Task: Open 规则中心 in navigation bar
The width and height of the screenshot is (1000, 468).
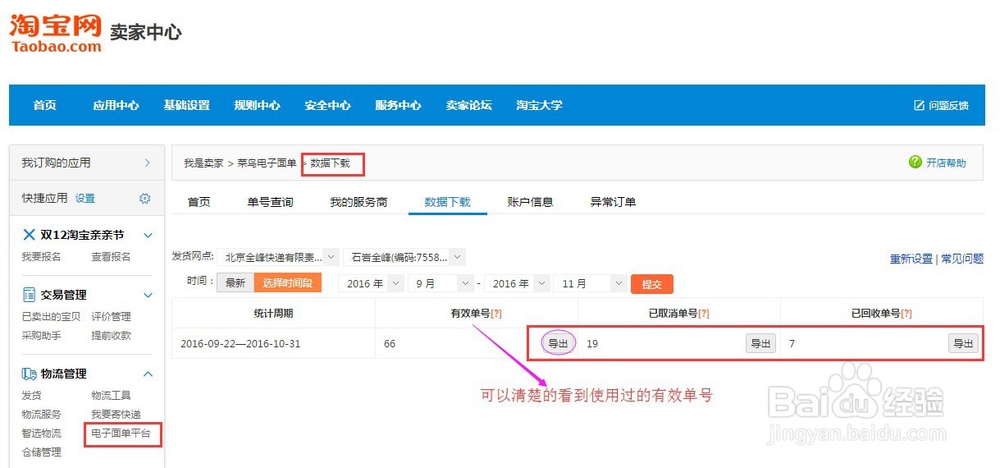Action: 257,105
